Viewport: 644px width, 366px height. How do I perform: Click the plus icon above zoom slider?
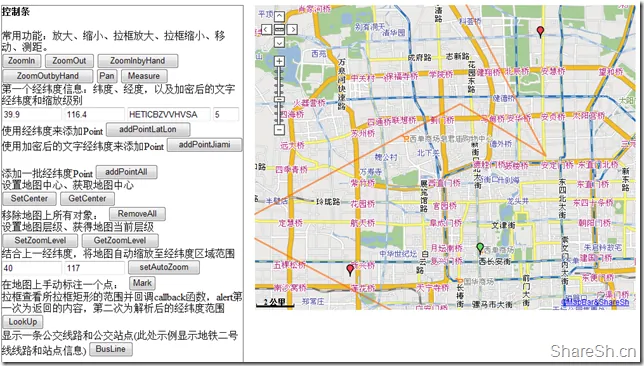[x=279, y=62]
